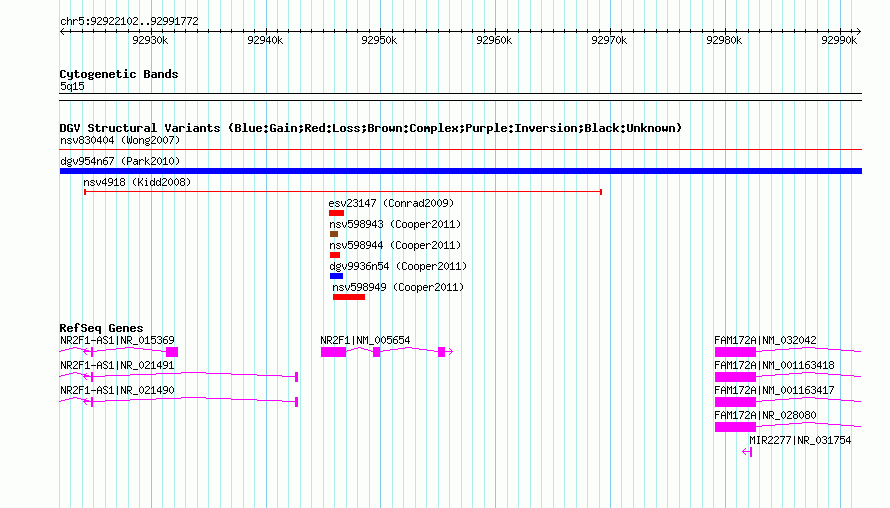Click the 92970k ruler tick label

(x=609, y=40)
